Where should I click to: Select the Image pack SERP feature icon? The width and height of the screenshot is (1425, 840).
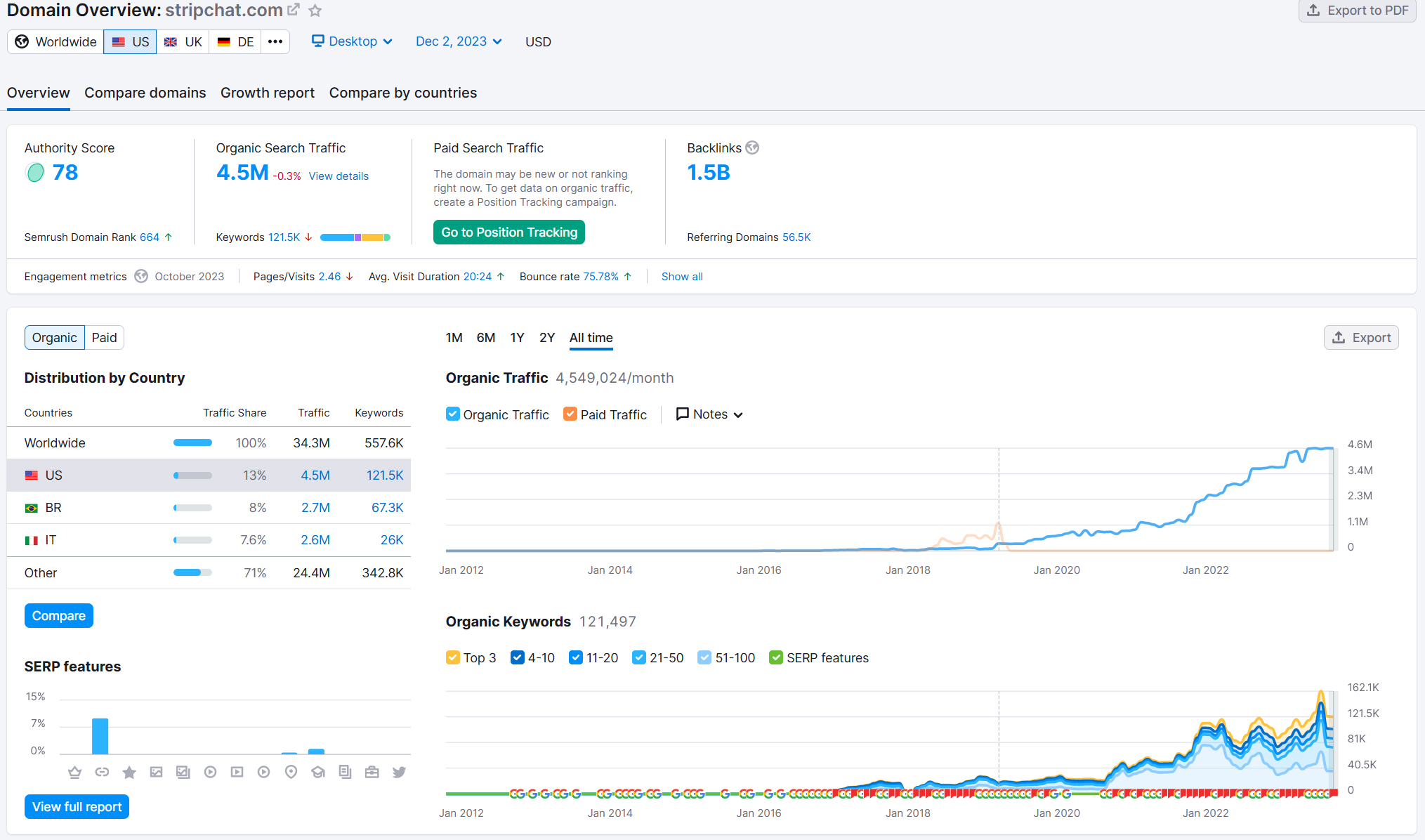[183, 773]
